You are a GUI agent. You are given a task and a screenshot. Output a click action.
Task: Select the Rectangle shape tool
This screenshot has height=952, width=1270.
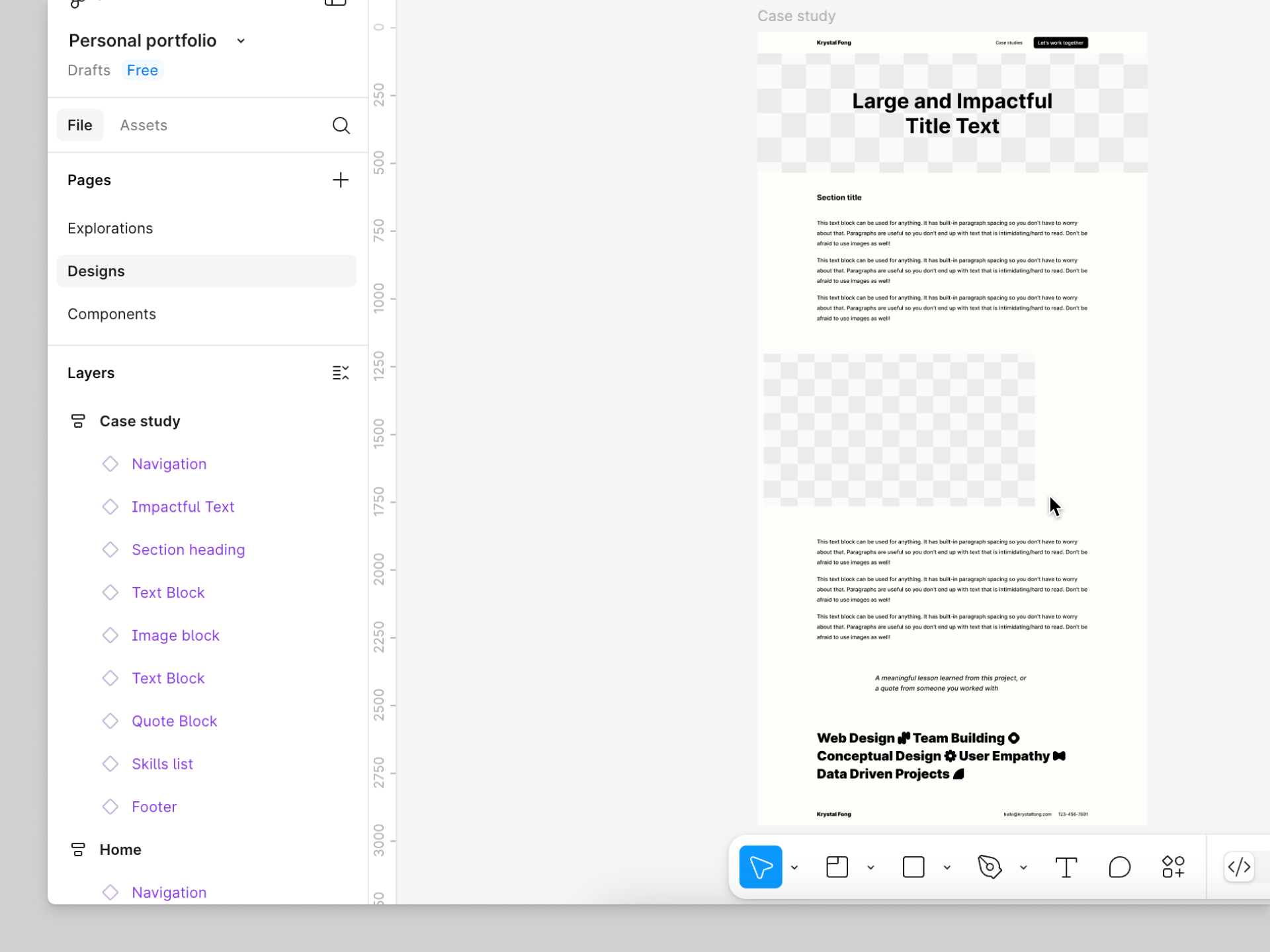pos(913,867)
